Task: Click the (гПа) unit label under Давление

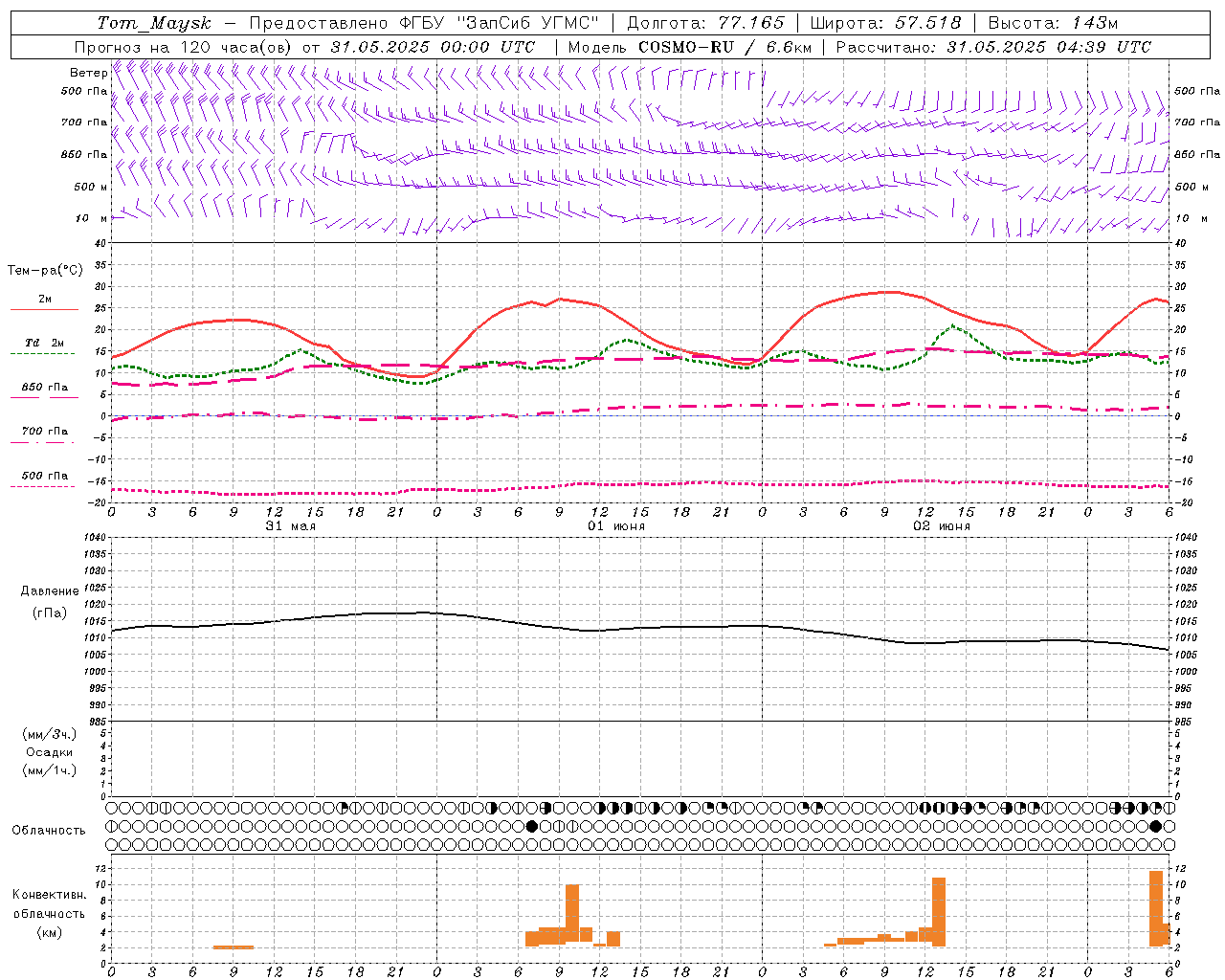Action: click(49, 613)
